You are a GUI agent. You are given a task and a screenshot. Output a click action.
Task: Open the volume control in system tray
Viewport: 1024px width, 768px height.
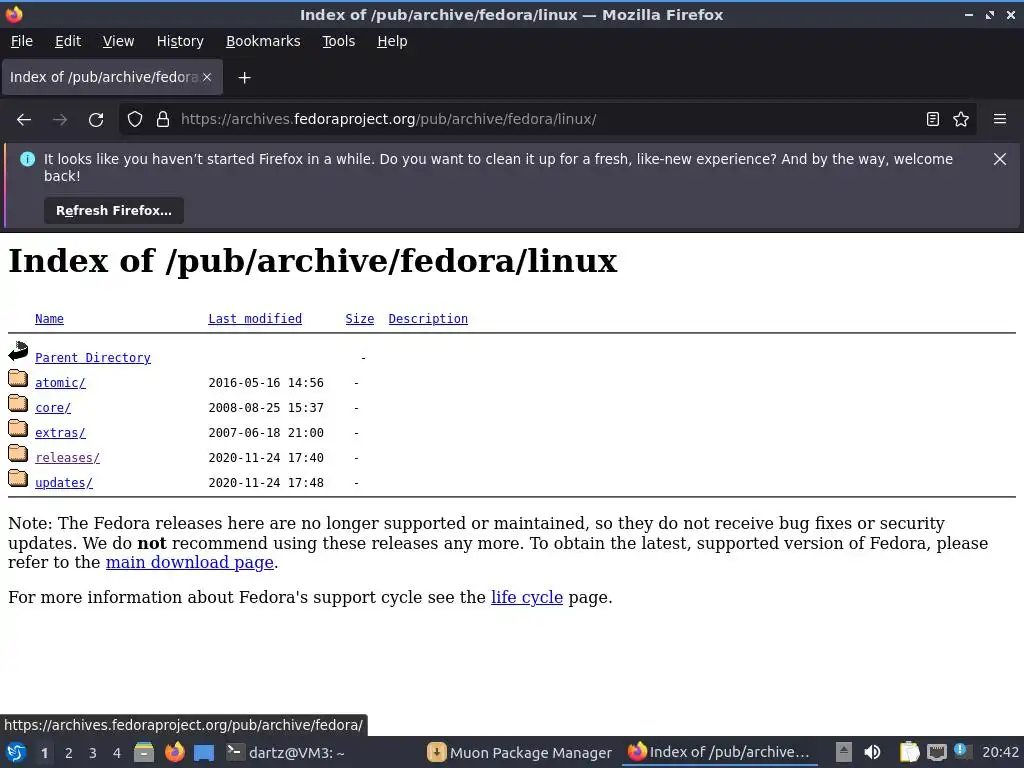tap(872, 752)
